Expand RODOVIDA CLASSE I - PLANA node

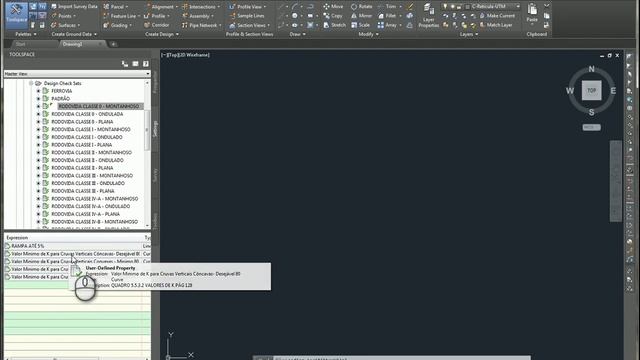tap(38, 145)
